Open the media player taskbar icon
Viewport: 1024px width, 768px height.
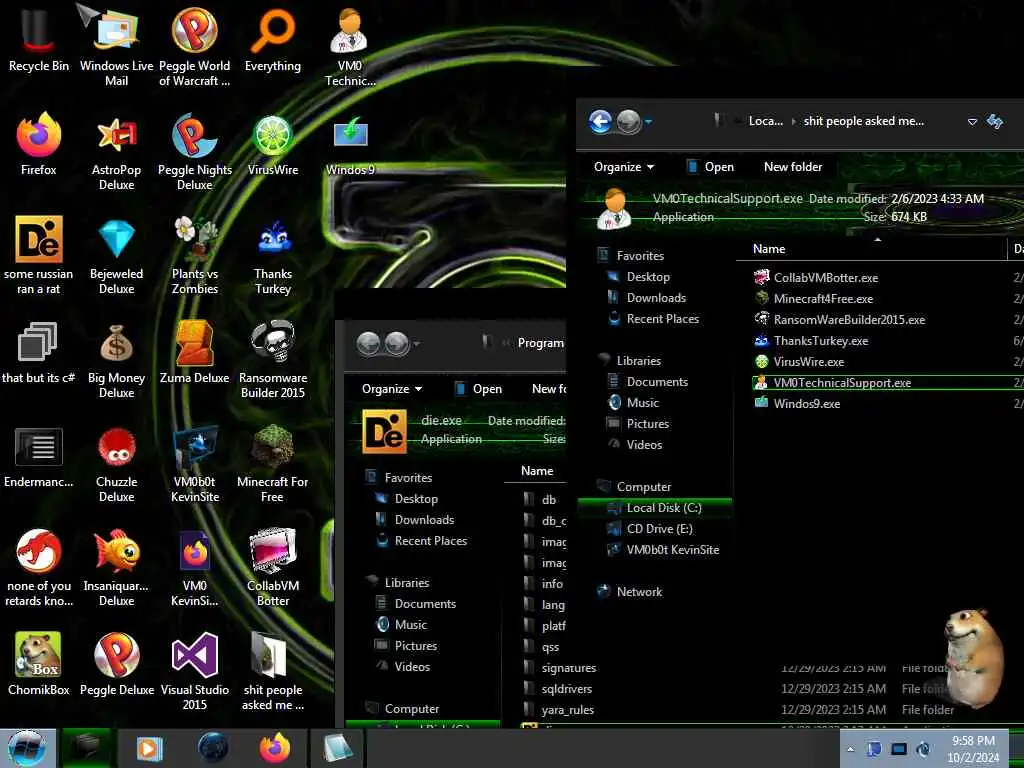150,748
